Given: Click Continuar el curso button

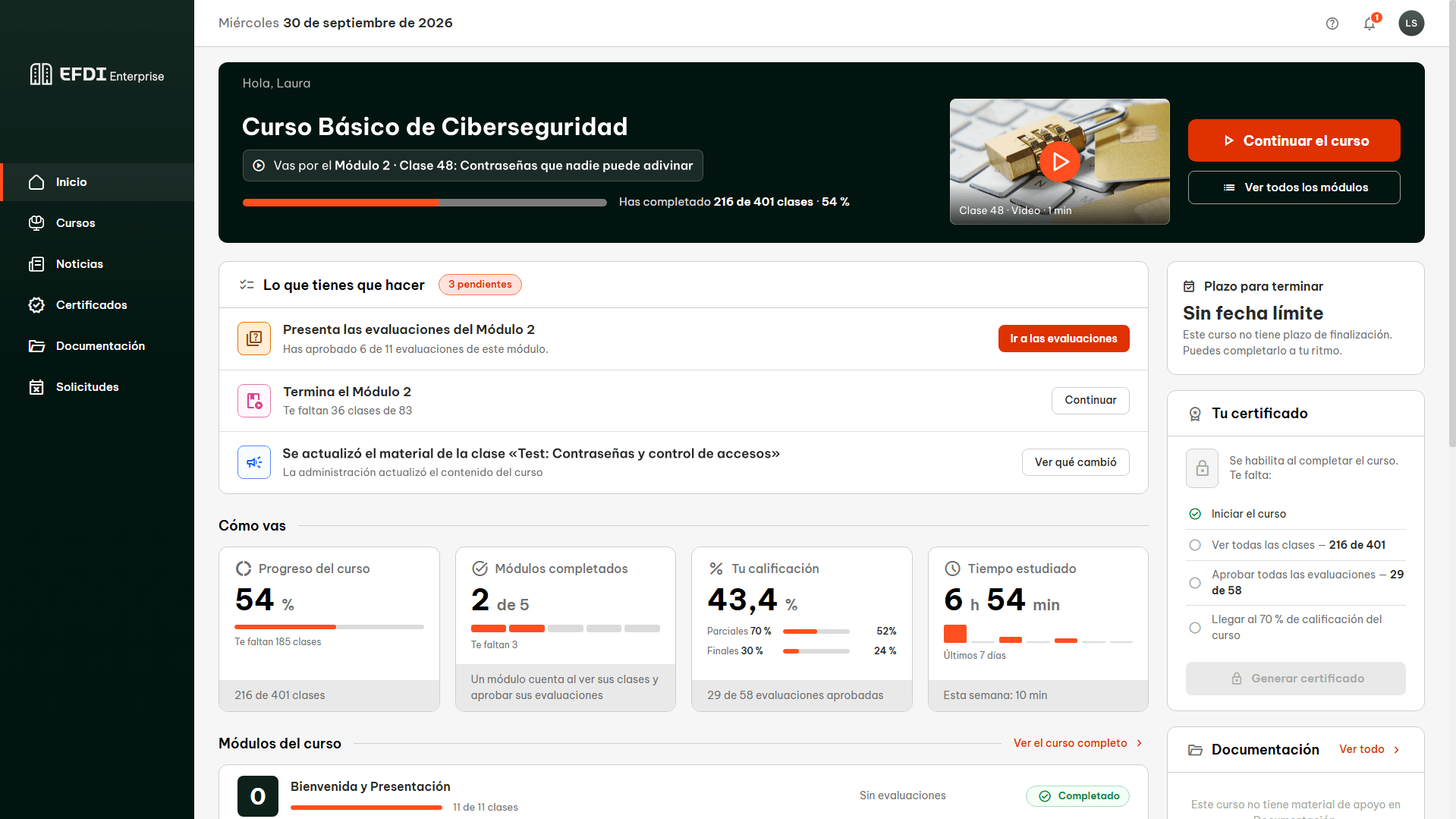Looking at the screenshot, I should click(1294, 140).
